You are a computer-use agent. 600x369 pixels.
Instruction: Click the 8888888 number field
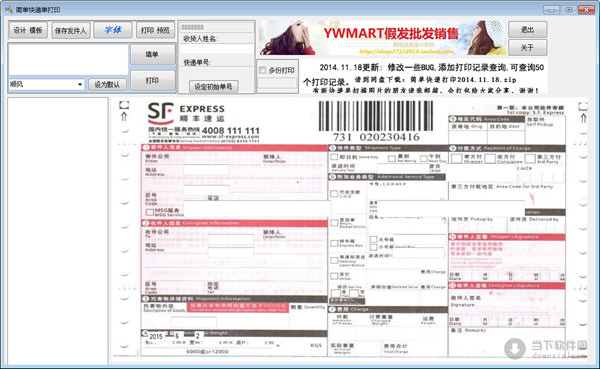(x=217, y=27)
